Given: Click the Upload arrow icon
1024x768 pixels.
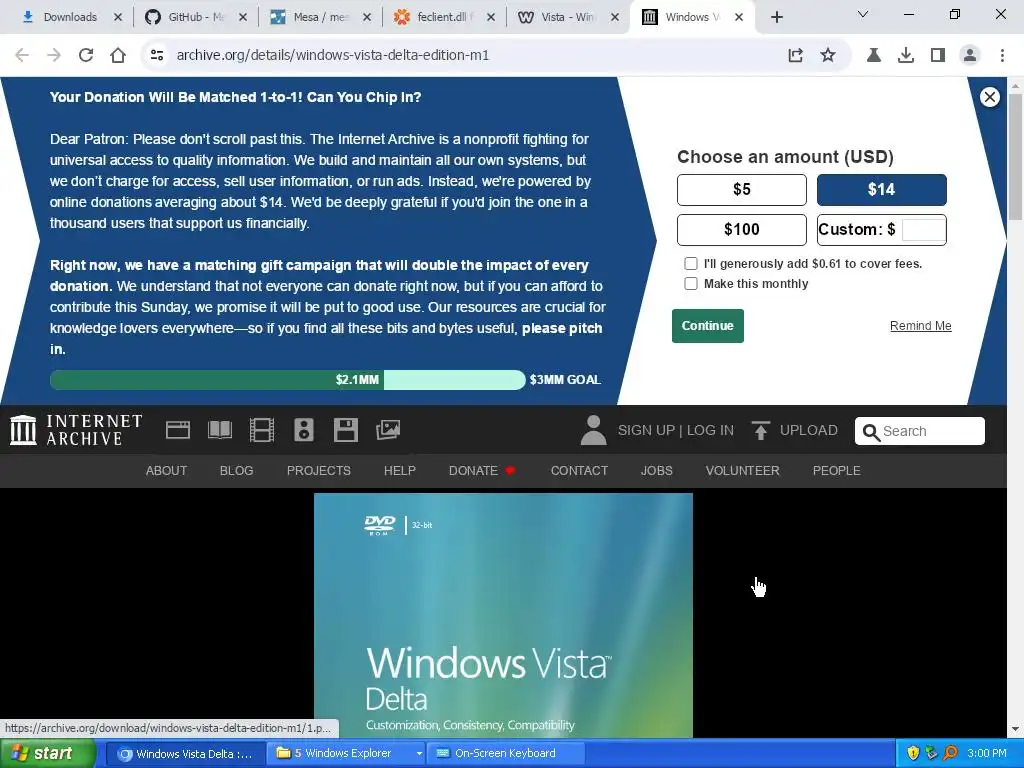Looking at the screenshot, I should point(760,430).
